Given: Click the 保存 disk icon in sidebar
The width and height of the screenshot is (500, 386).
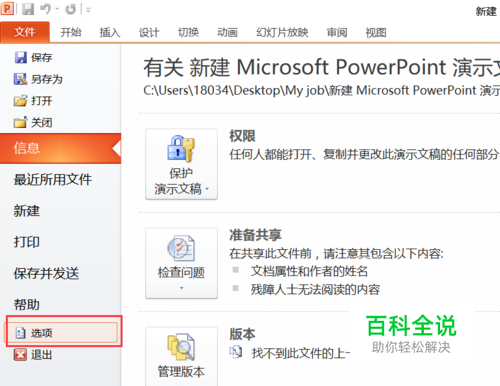Looking at the screenshot, I should (21, 57).
